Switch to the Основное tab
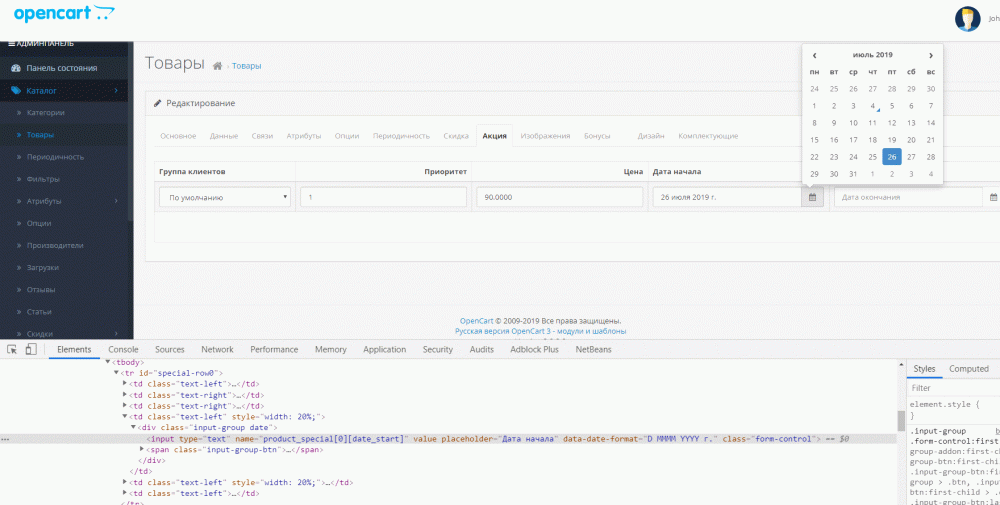 pyautogui.click(x=178, y=136)
